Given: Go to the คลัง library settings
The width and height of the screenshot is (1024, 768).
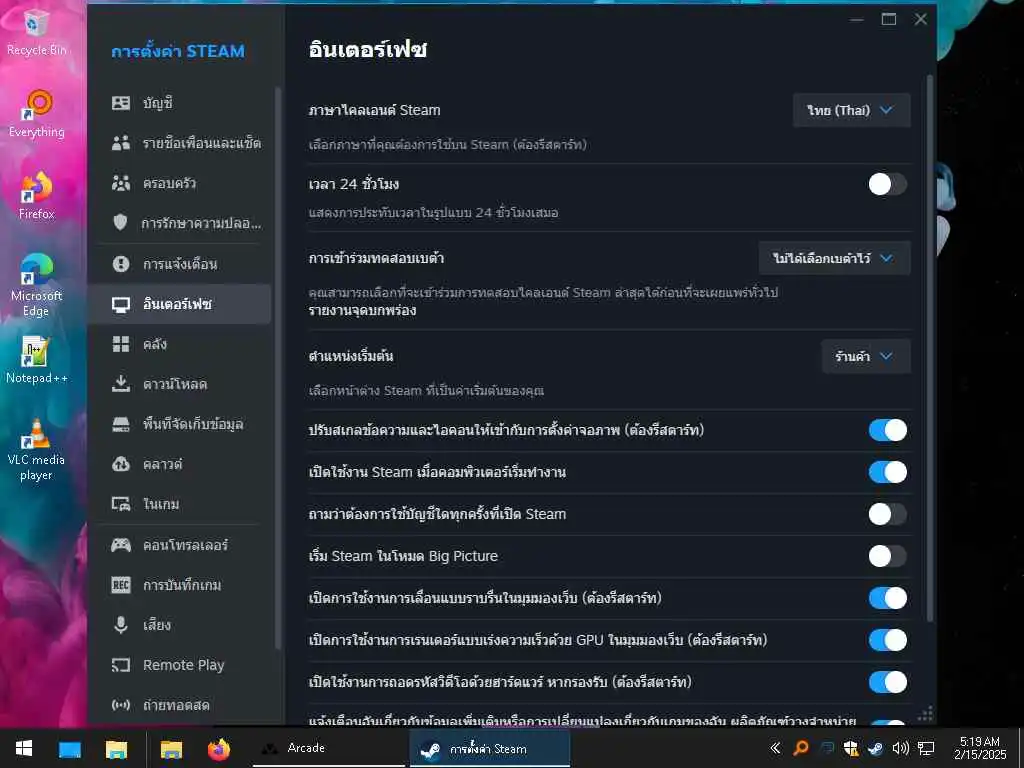Looking at the screenshot, I should pos(180,344).
